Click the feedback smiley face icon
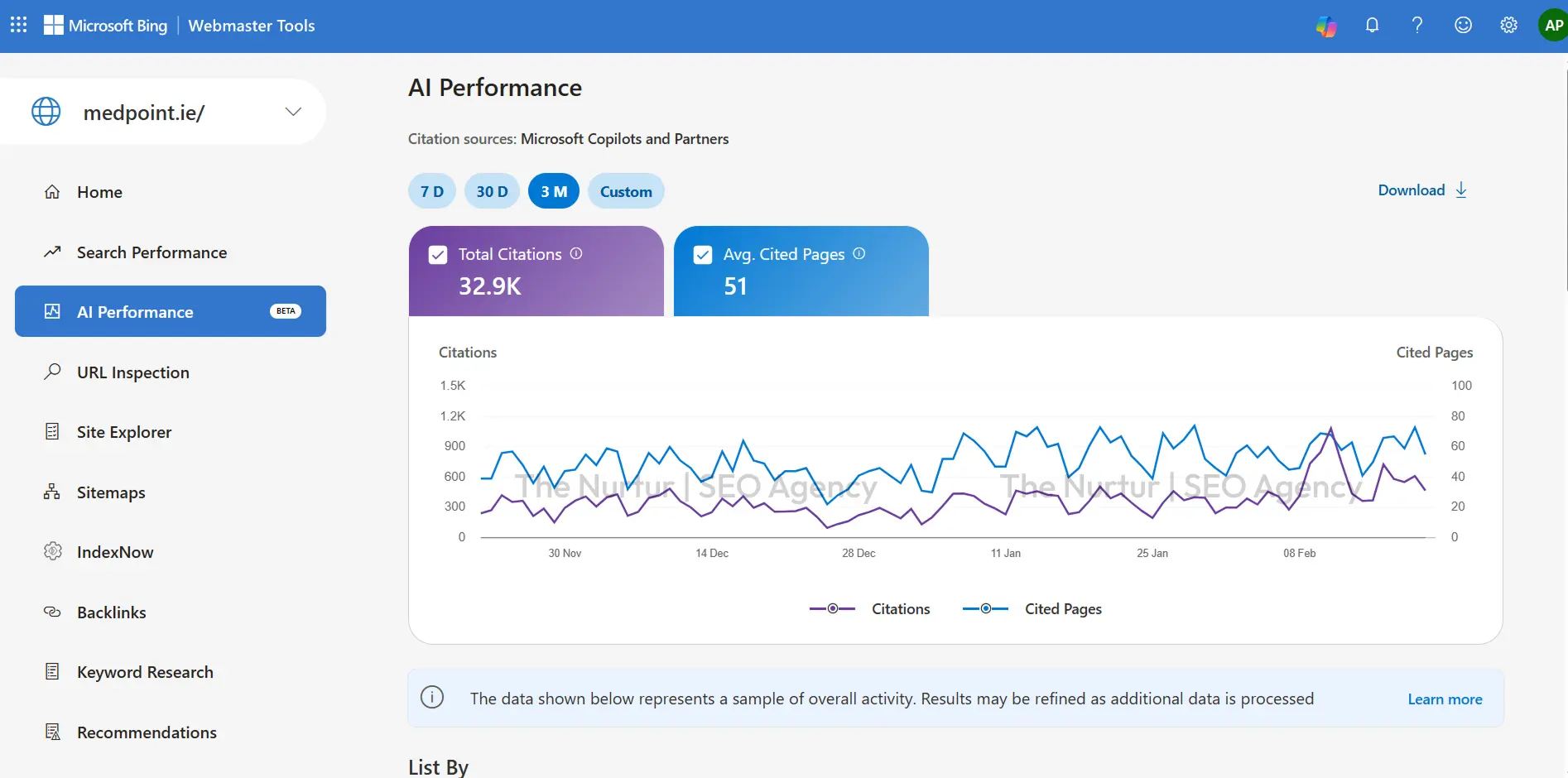The image size is (1568, 778). click(x=1463, y=26)
